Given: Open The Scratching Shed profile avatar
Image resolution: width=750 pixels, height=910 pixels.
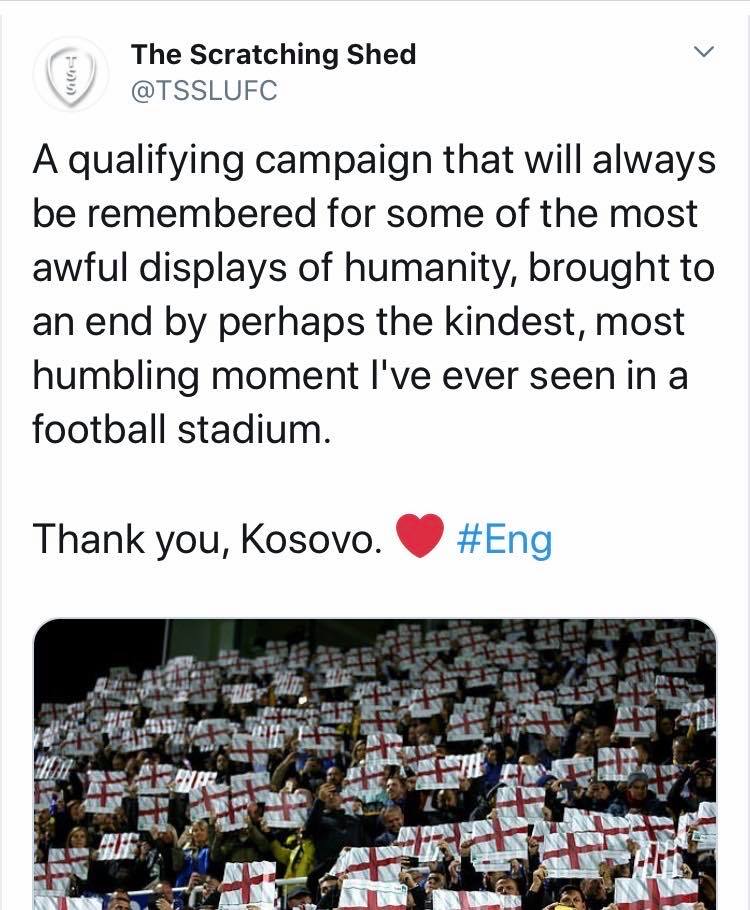Looking at the screenshot, I should coord(70,74).
